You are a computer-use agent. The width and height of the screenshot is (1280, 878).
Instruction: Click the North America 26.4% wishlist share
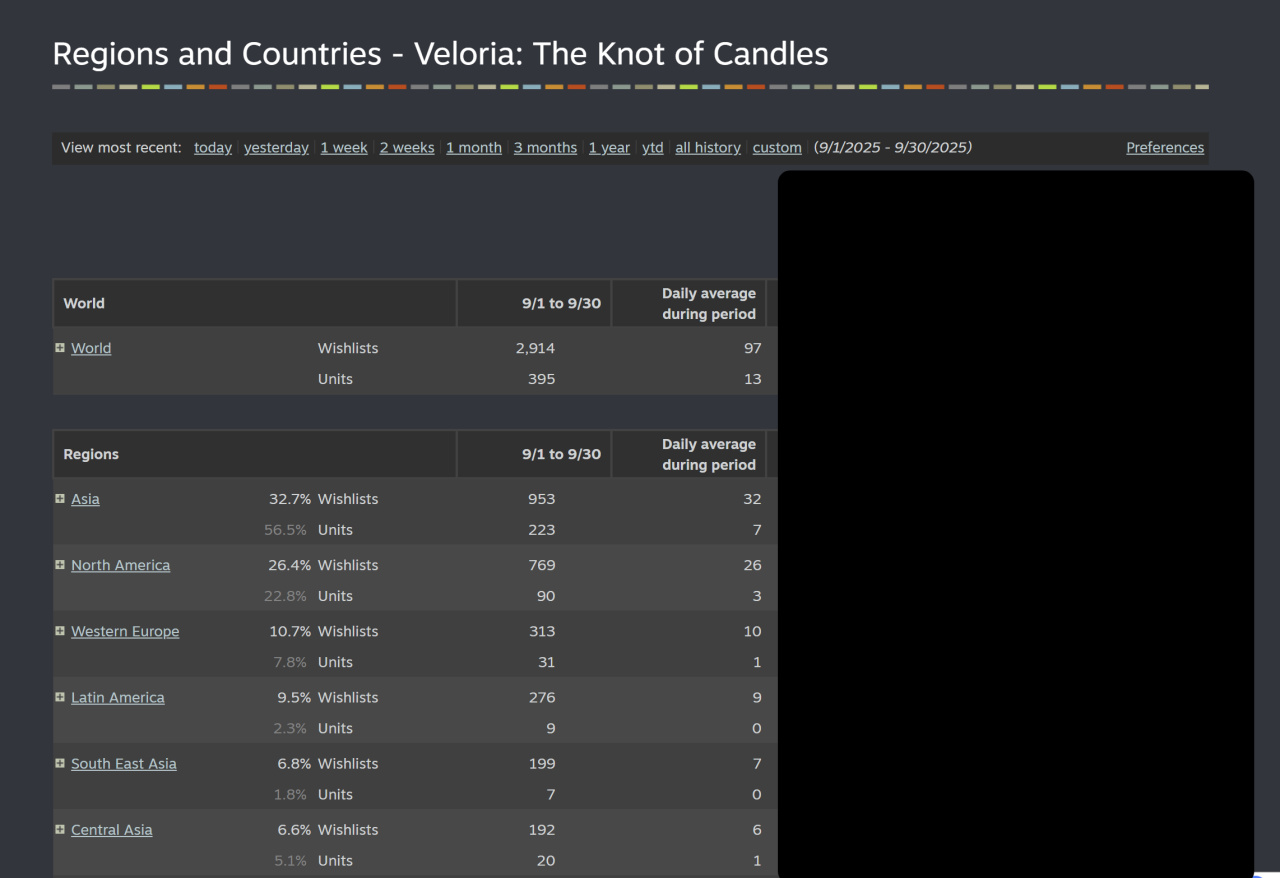click(290, 565)
